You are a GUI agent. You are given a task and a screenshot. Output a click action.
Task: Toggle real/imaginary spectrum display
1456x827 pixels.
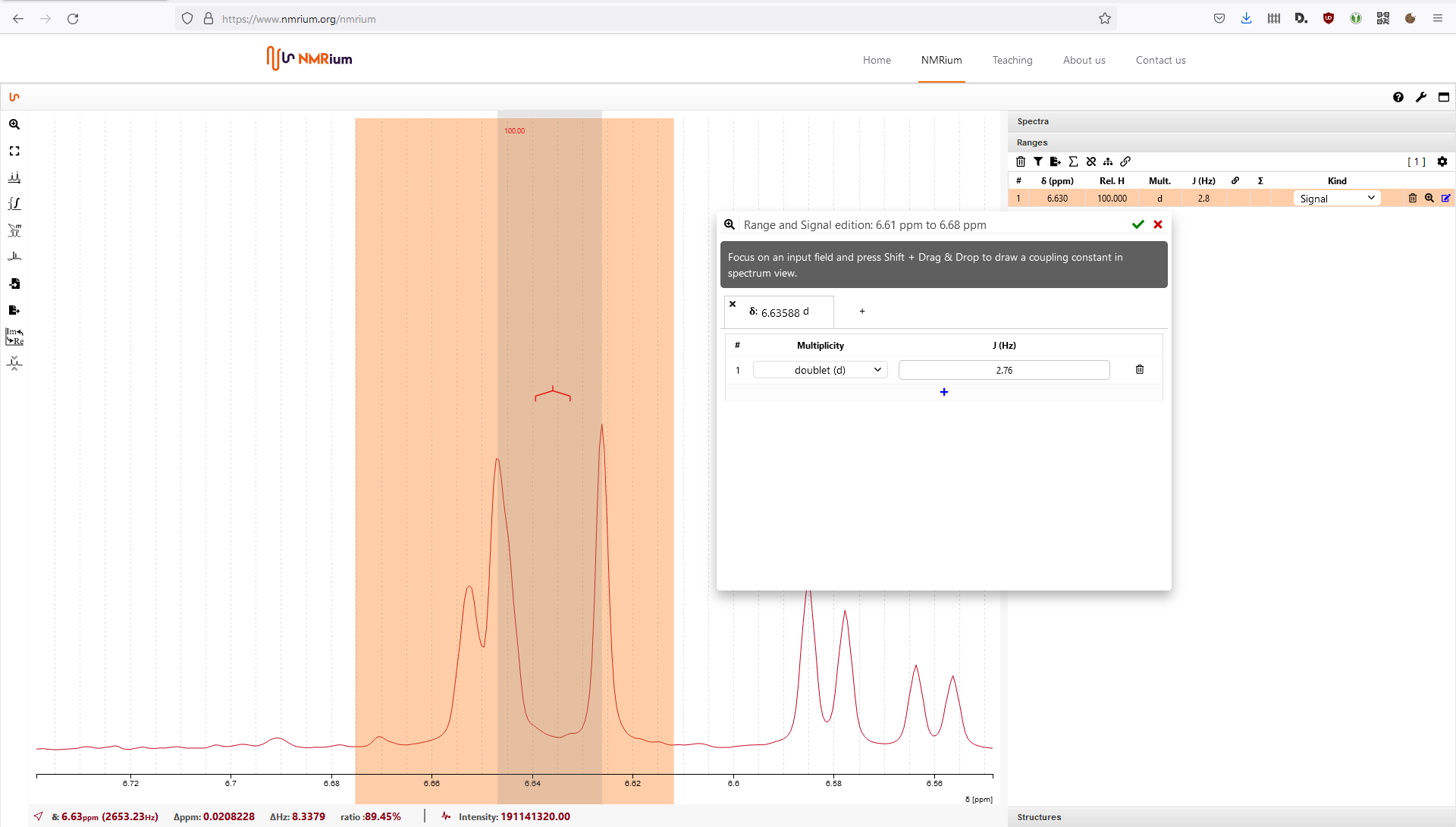point(14,337)
